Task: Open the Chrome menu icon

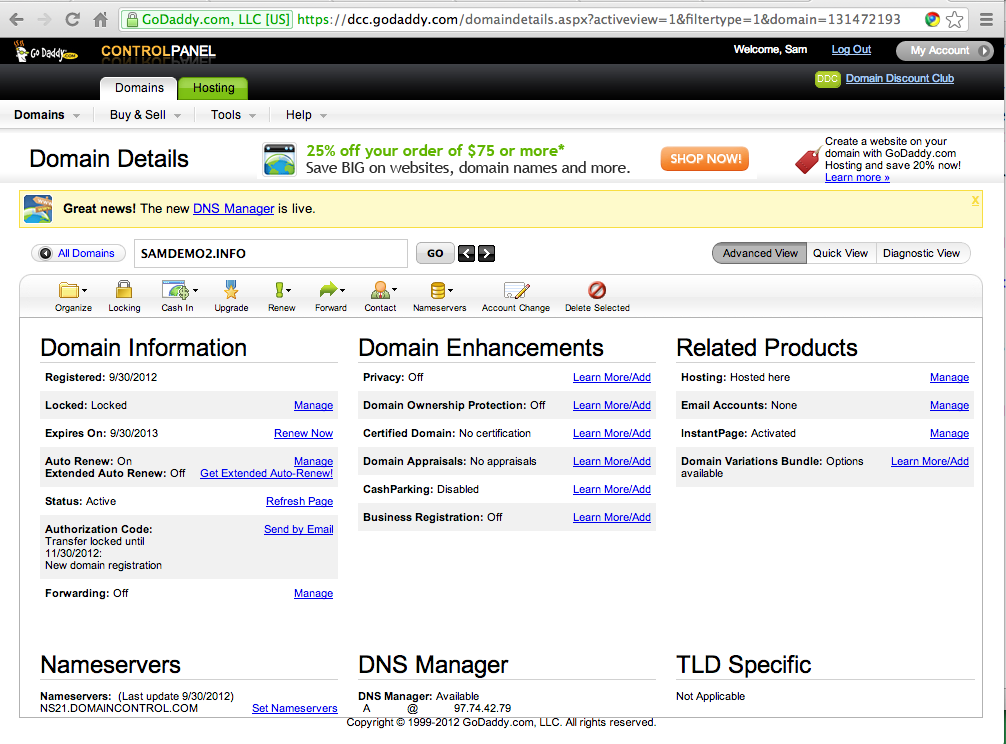Action: tap(987, 20)
